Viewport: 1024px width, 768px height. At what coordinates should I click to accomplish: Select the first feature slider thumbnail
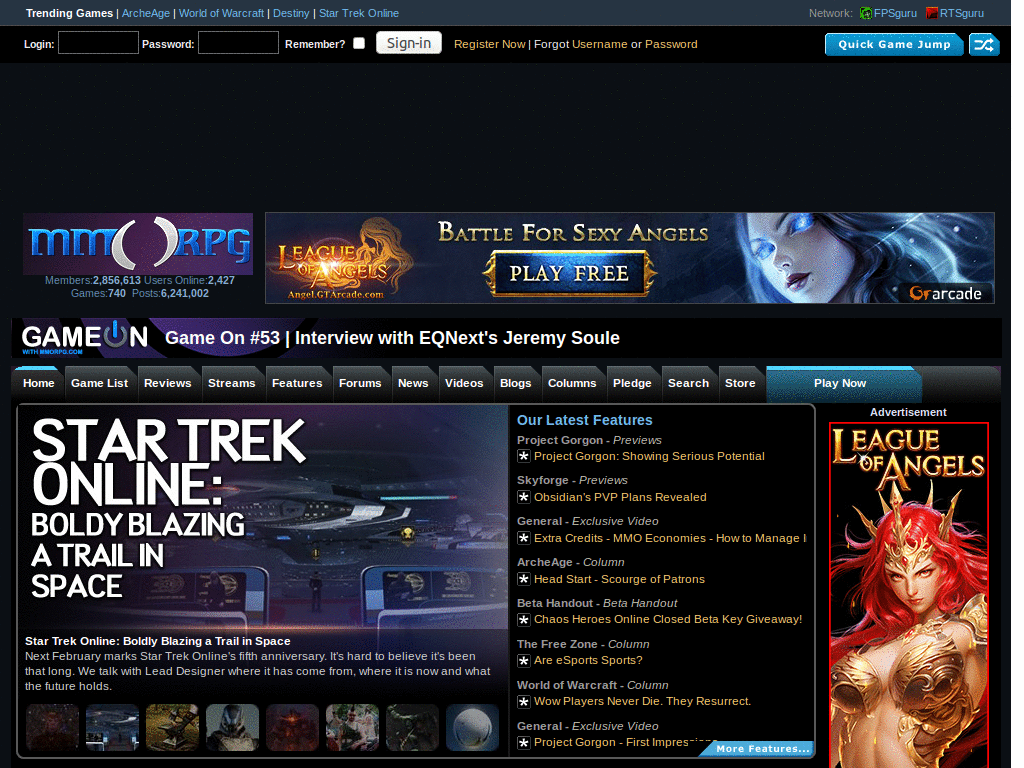coord(52,727)
